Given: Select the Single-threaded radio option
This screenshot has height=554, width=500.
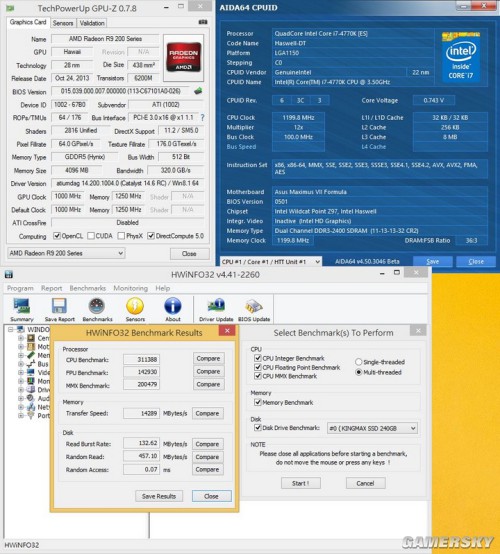Looking at the screenshot, I should coord(358,362).
